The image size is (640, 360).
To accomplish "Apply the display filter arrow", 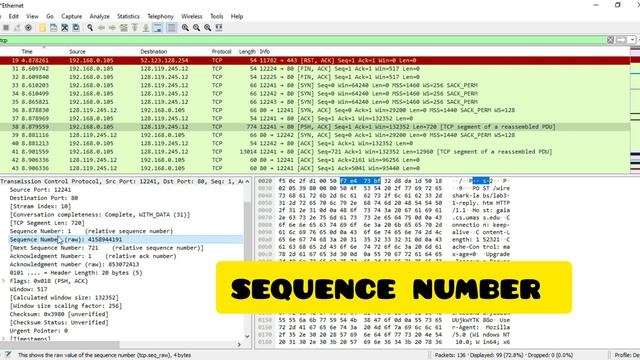I will tap(621, 40).
